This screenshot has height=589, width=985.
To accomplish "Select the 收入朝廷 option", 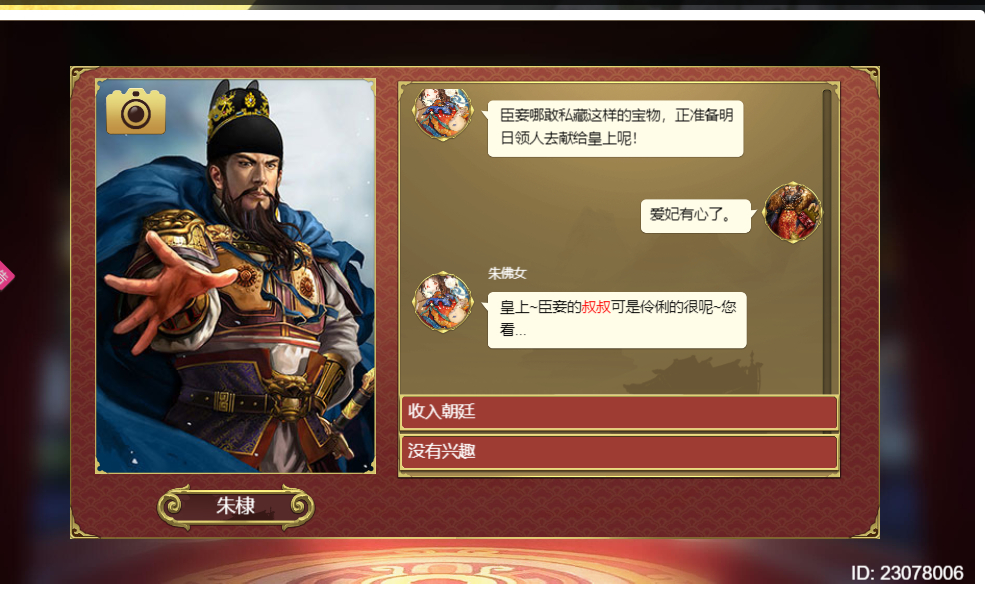I will click(619, 412).
